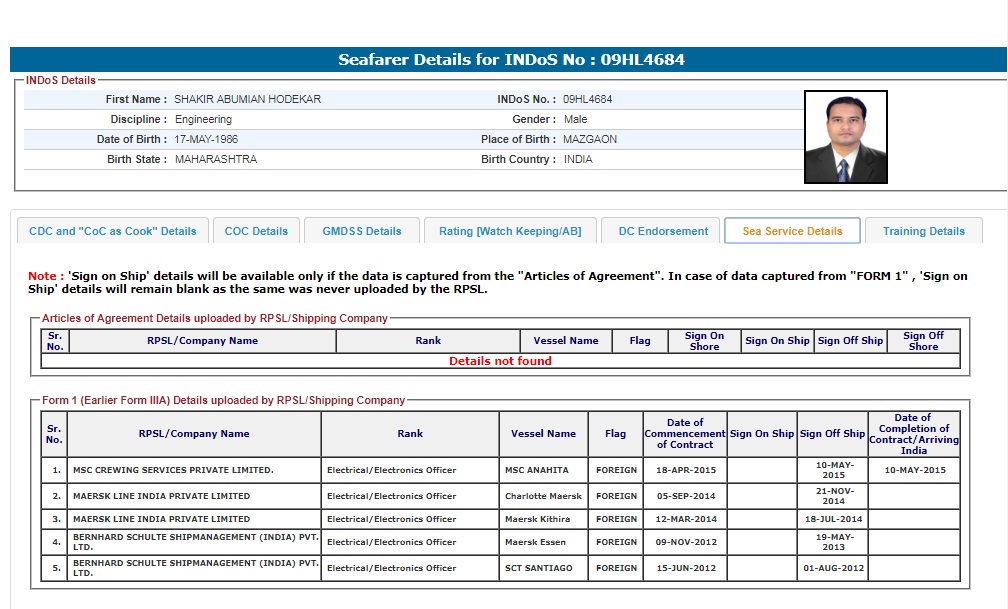Viewport: 1008px width, 609px height.
Task: Select the Rating [Watch Keeping/AB] tab
Action: click(x=509, y=231)
